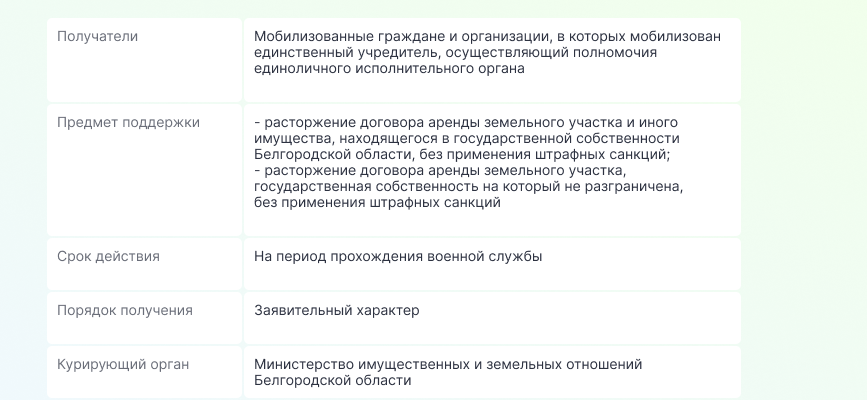Click the "Срок действия" row label
This screenshot has width=867, height=400.
pos(108,256)
